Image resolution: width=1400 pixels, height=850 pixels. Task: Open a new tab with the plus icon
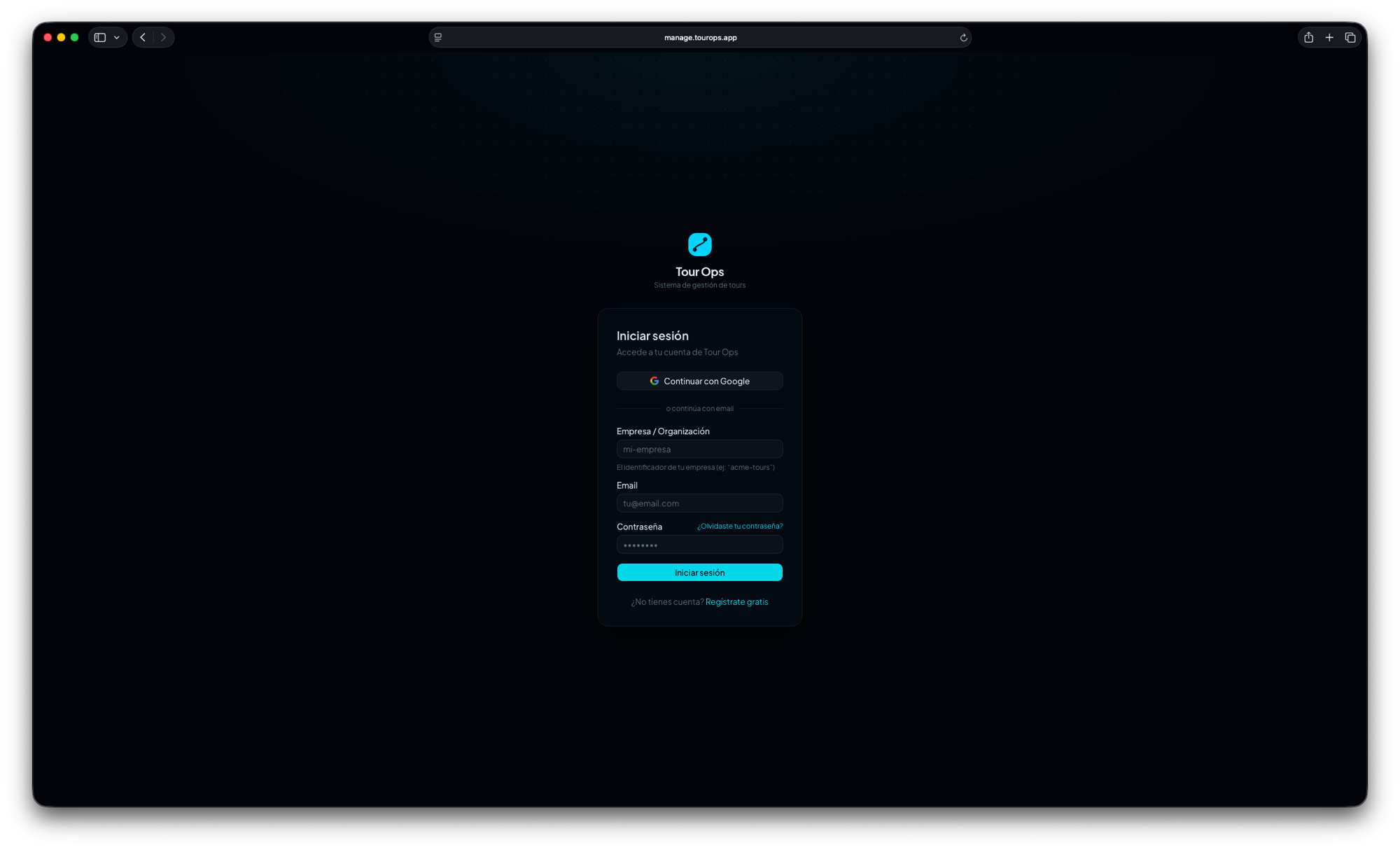click(1329, 37)
